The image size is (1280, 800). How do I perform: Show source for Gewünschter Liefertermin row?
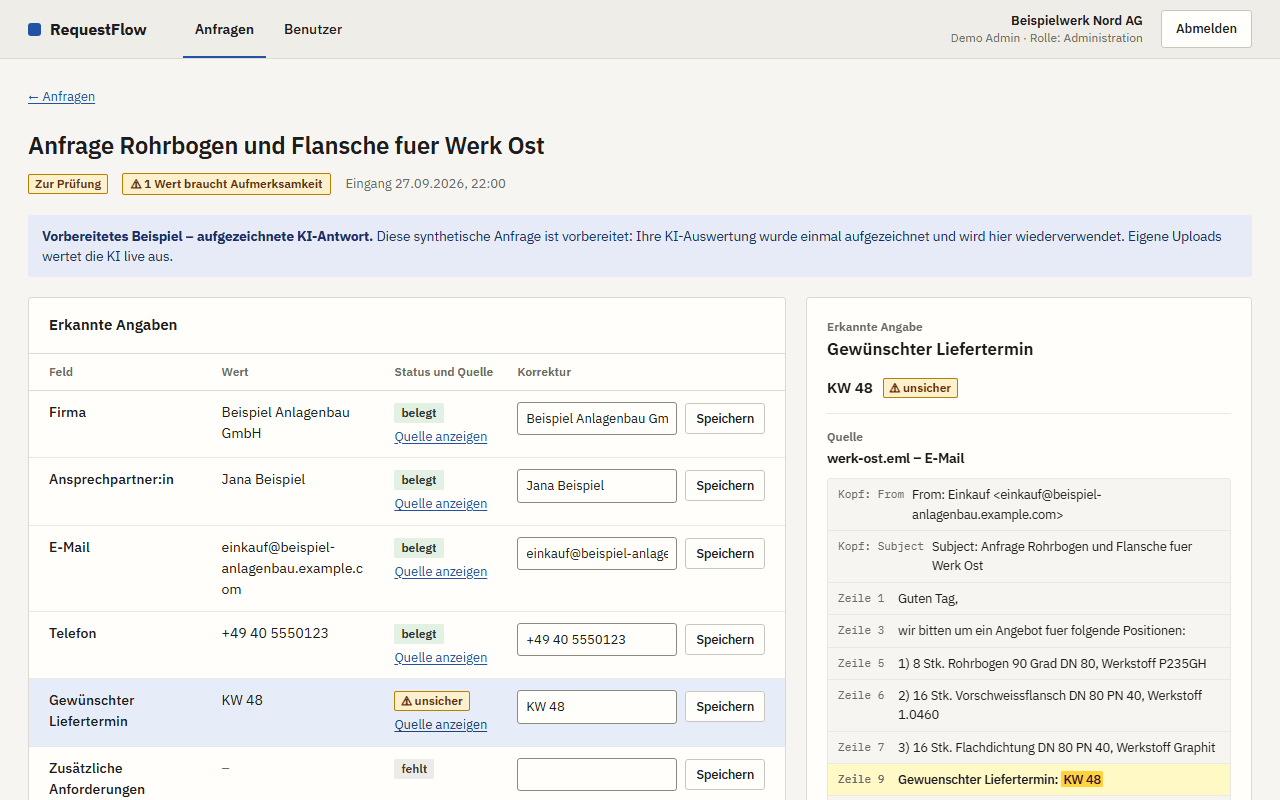[x=441, y=724]
